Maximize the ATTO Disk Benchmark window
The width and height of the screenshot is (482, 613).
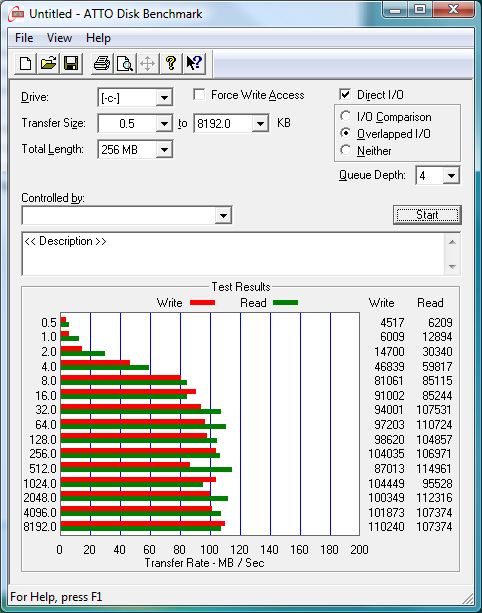pos(419,9)
